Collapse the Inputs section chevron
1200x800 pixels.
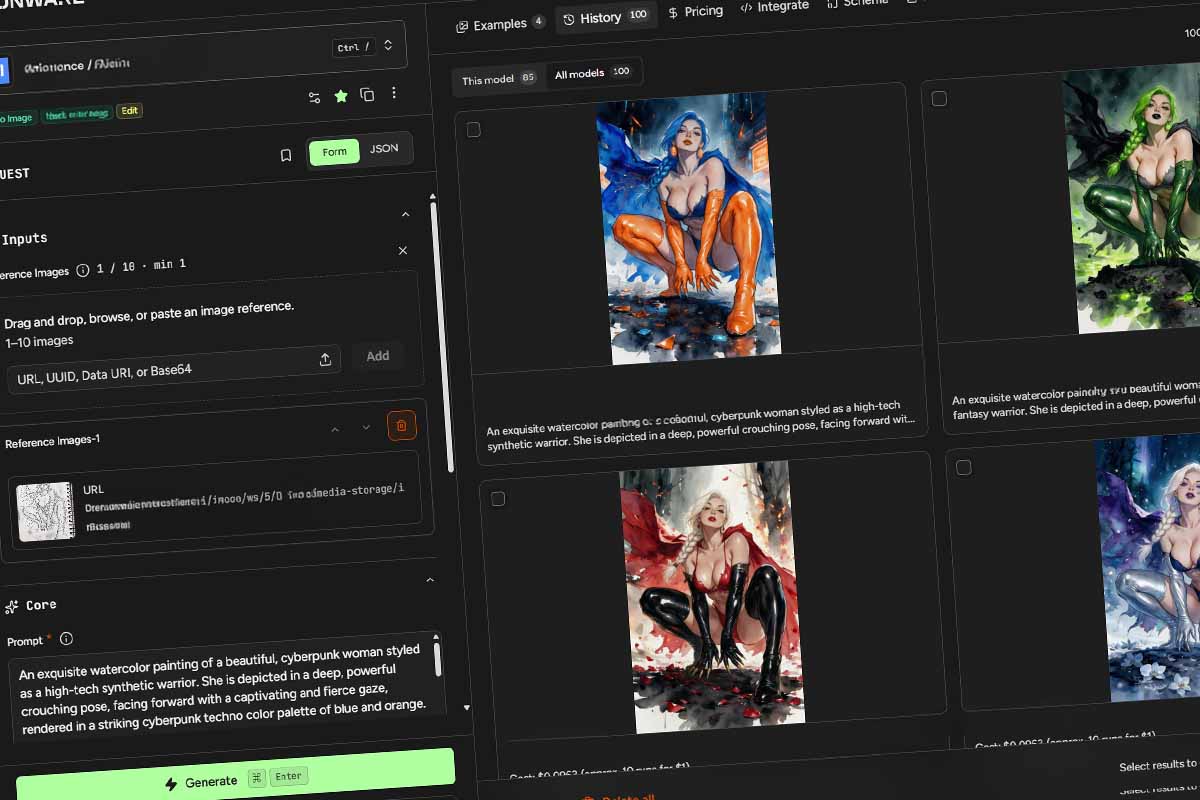point(405,214)
